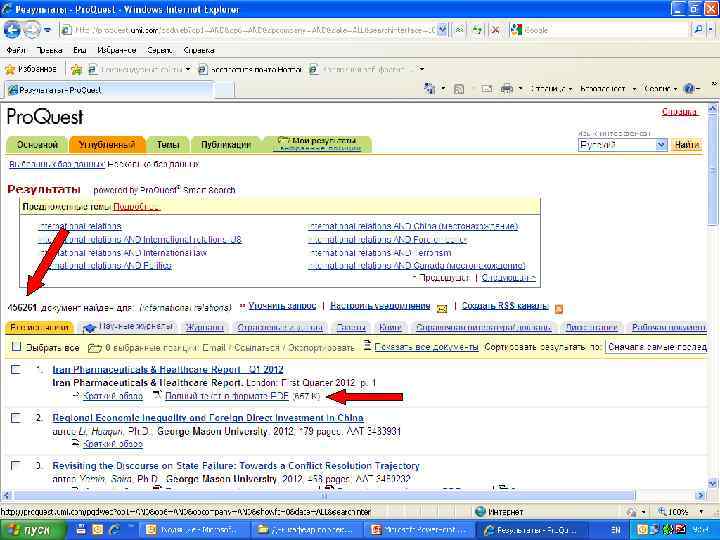Open full text PDF link for Iran report
Screen dimensions: 720x540
click(227, 396)
